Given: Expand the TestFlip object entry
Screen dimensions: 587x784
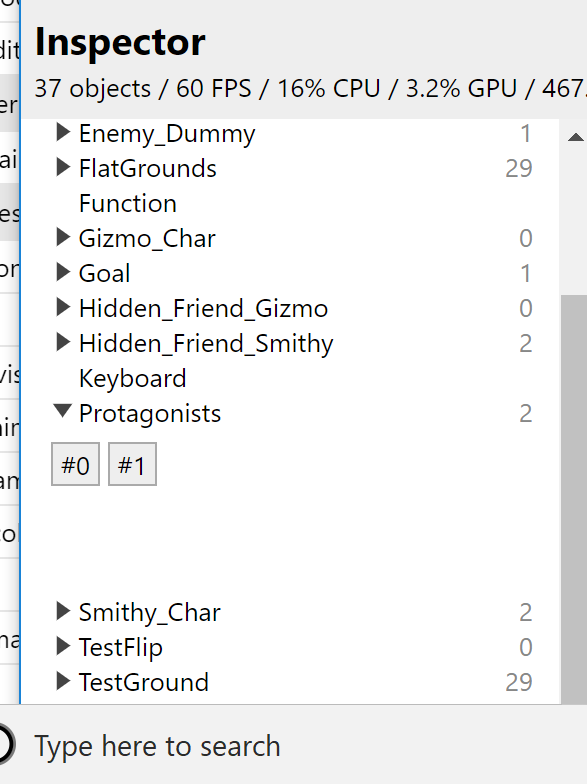Looking at the screenshot, I should click(63, 646).
